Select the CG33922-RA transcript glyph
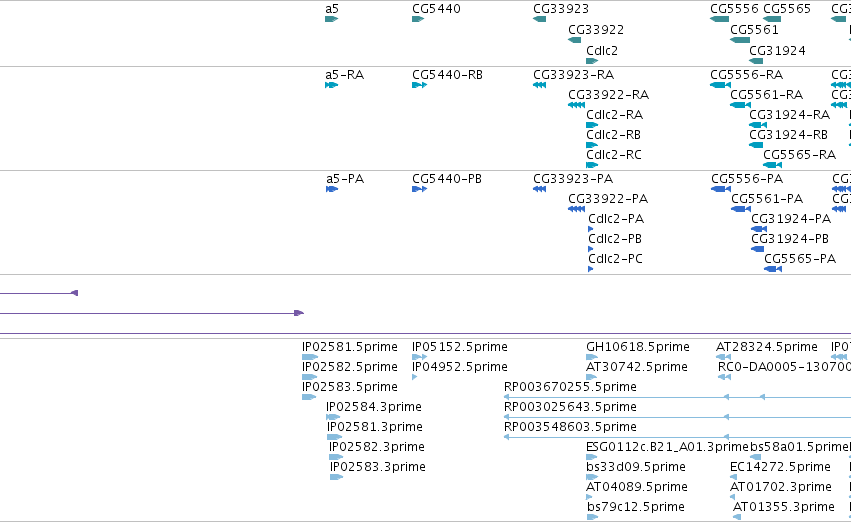The image size is (851, 522). pyautogui.click(x=576, y=105)
